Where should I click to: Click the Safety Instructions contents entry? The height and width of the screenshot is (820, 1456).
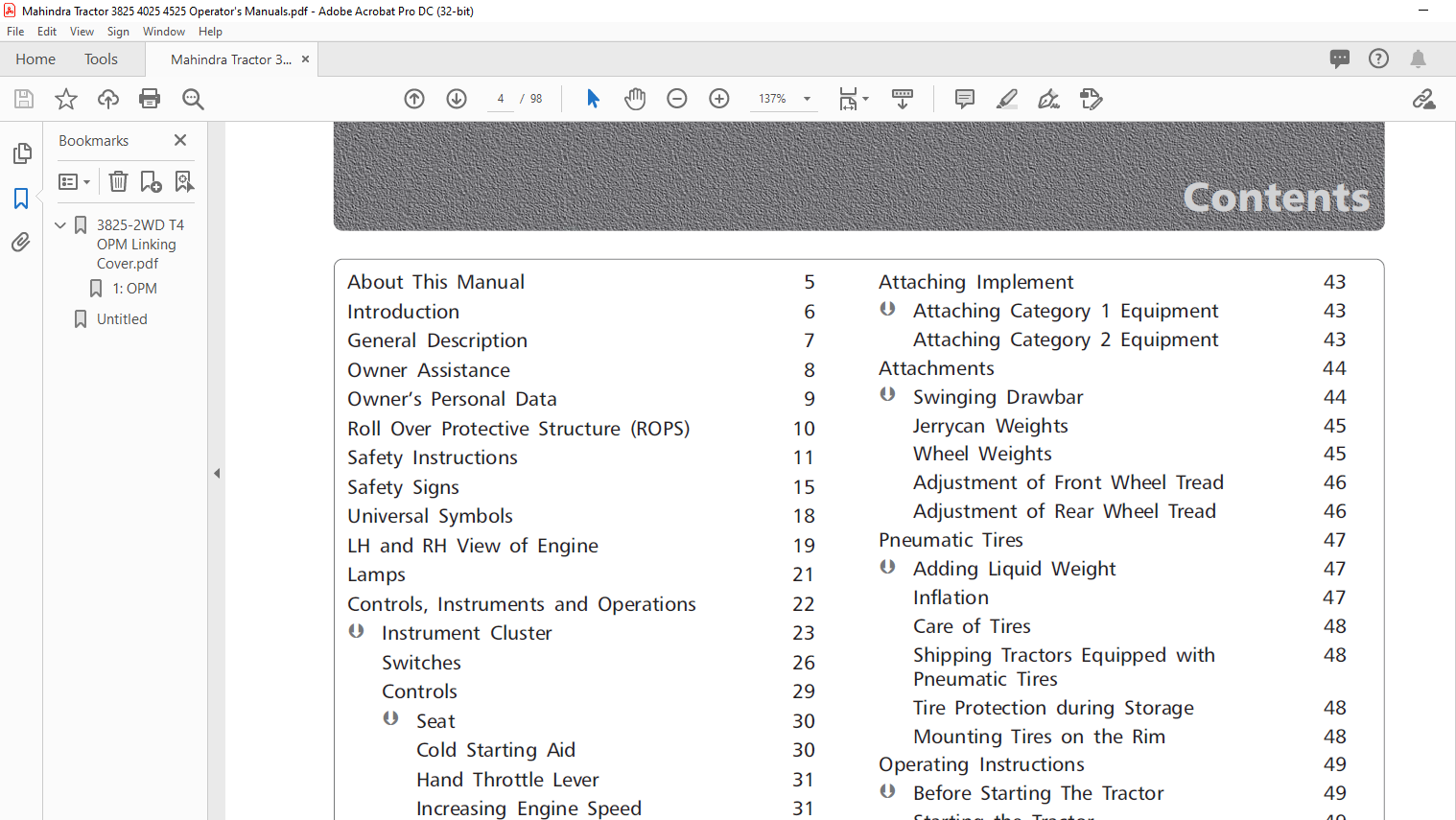433,457
